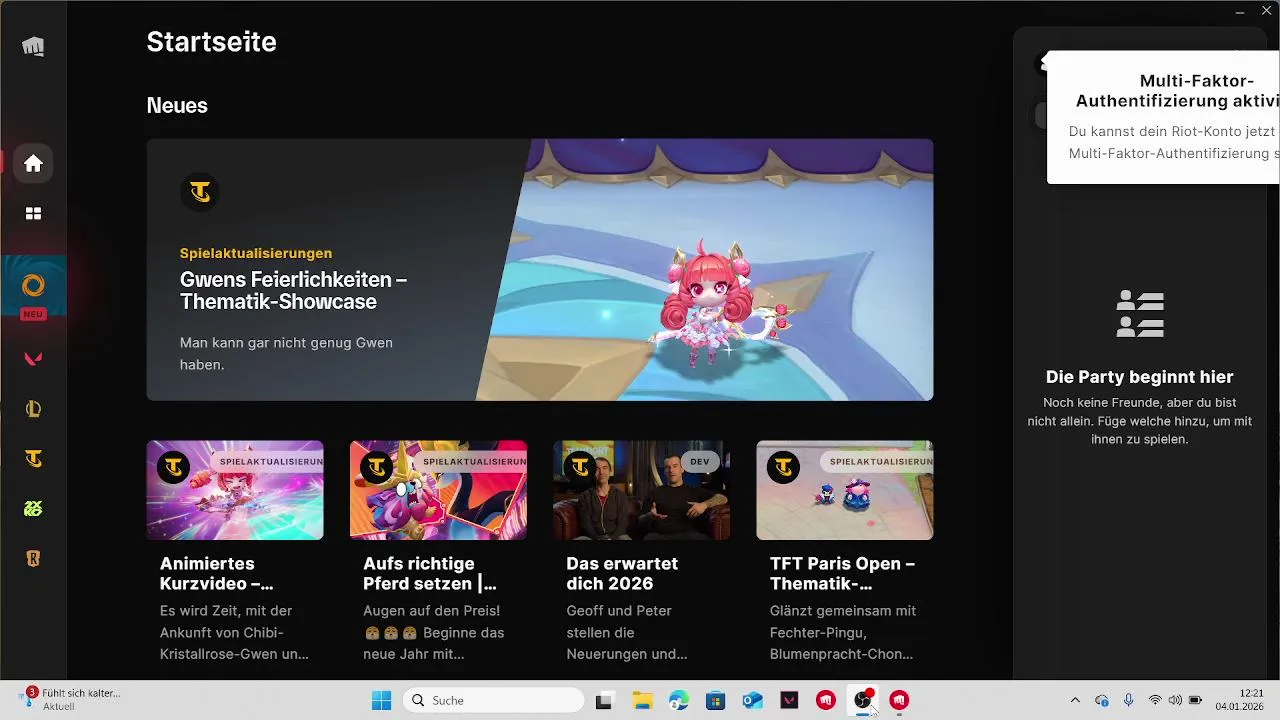Open Legends of Runeterra from sidebar

[x=33, y=558]
